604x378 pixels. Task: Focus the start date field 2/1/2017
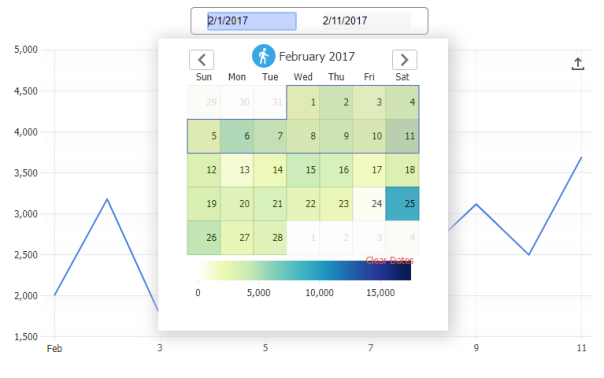(x=252, y=21)
